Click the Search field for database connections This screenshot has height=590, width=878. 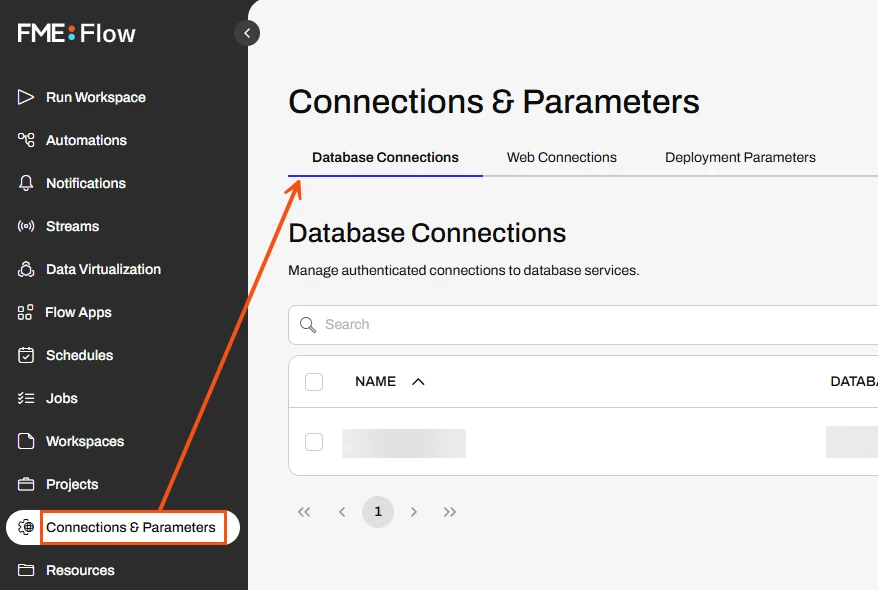[x=583, y=325]
